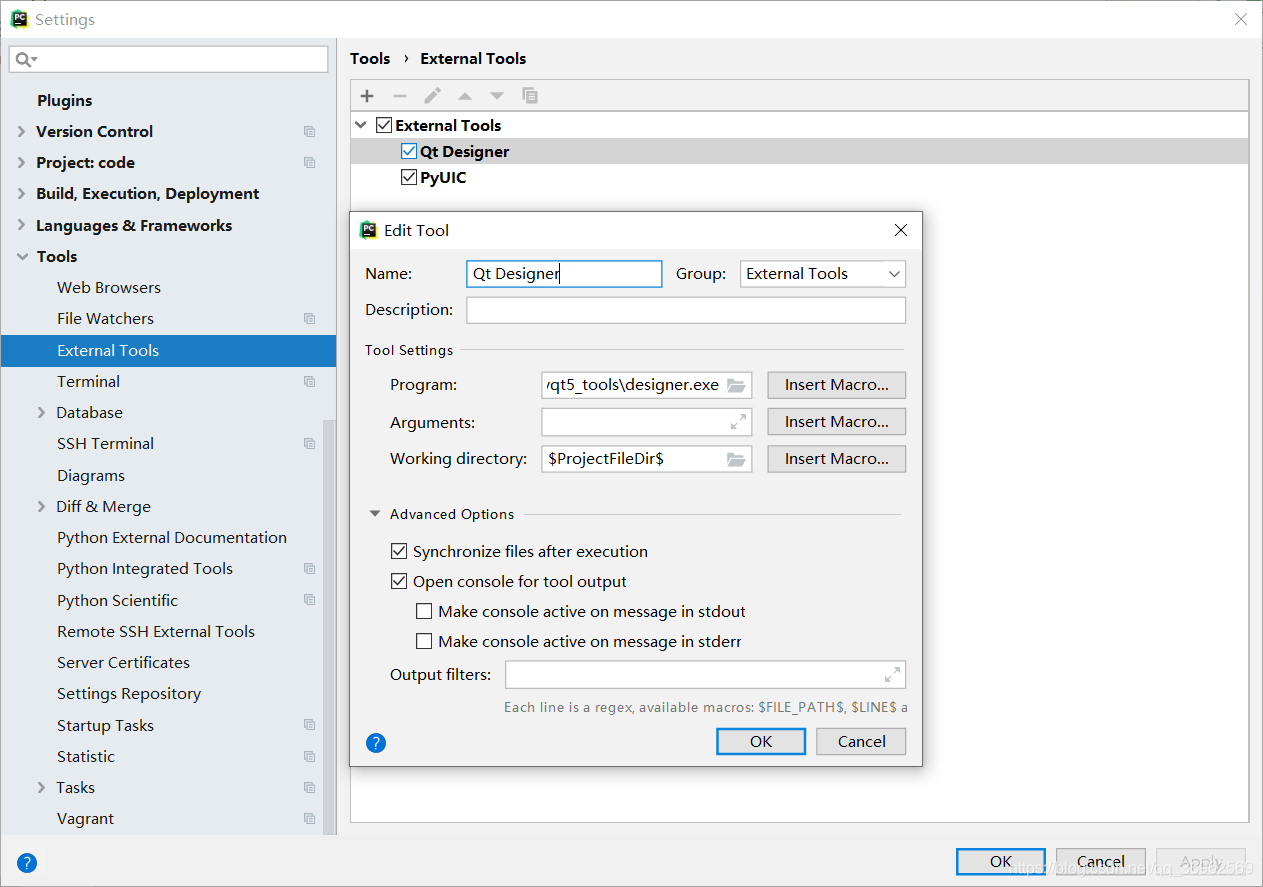The height and width of the screenshot is (887, 1263).
Task: Move tool up with up arrow icon
Action: [x=465, y=96]
